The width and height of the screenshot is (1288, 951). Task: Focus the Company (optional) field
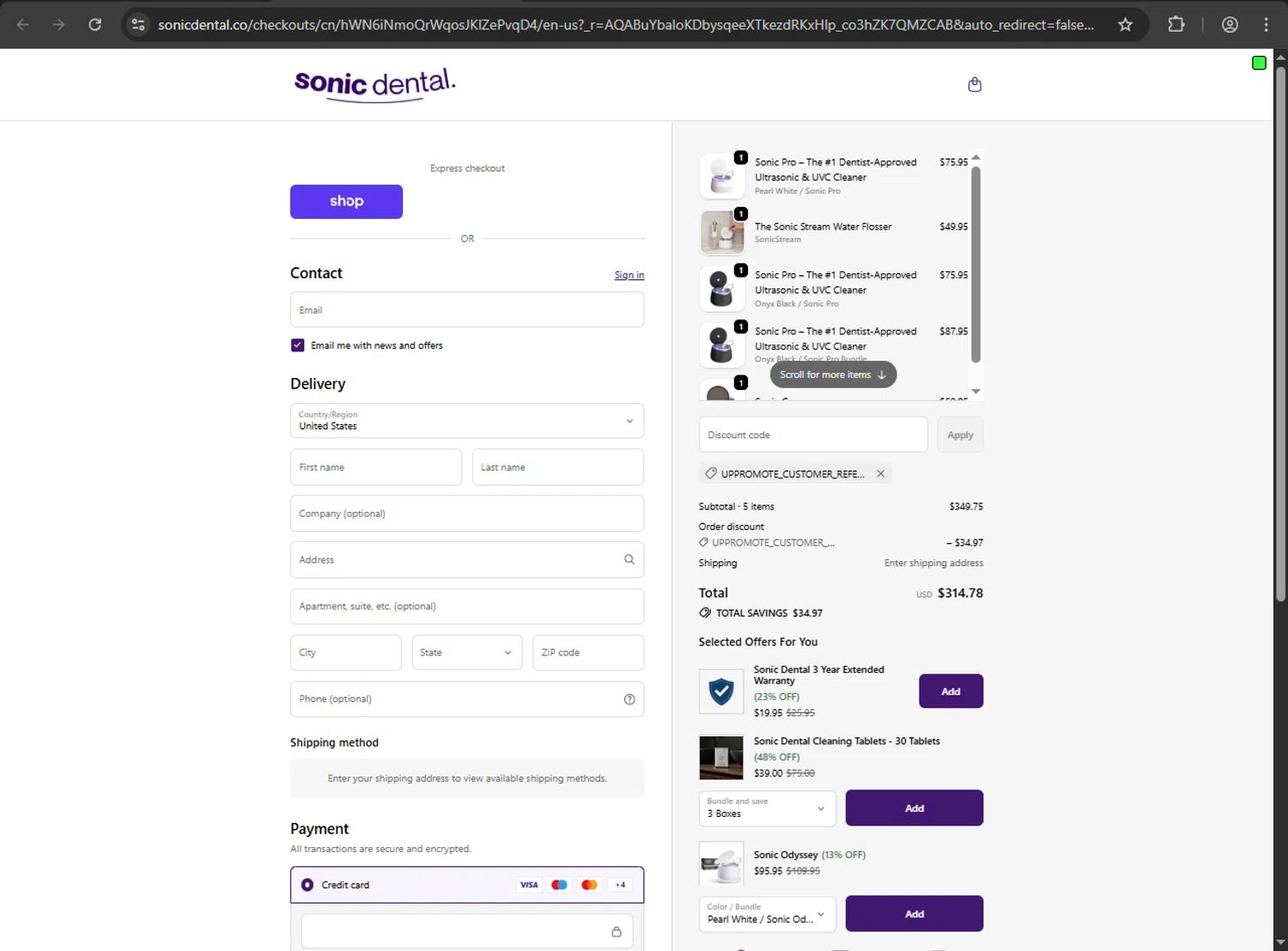[467, 514]
